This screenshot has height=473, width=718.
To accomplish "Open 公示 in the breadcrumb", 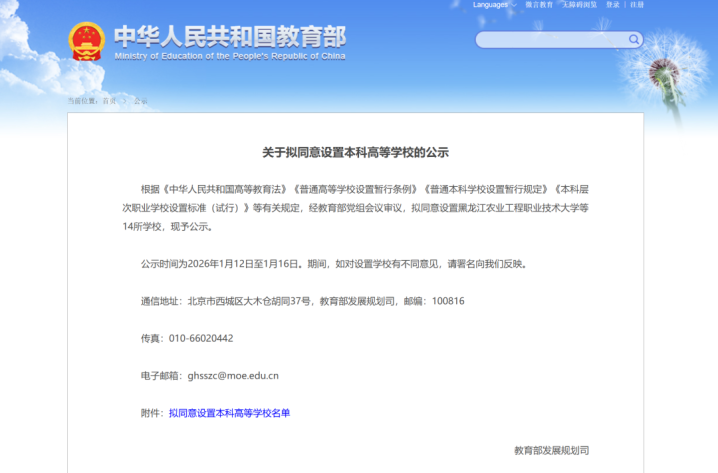I will tap(140, 101).
